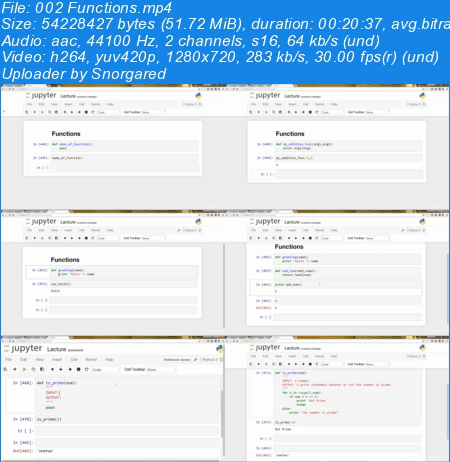
Task: Click the run cell icon in the add_num thumbnail
Action: click(x=303, y=238)
